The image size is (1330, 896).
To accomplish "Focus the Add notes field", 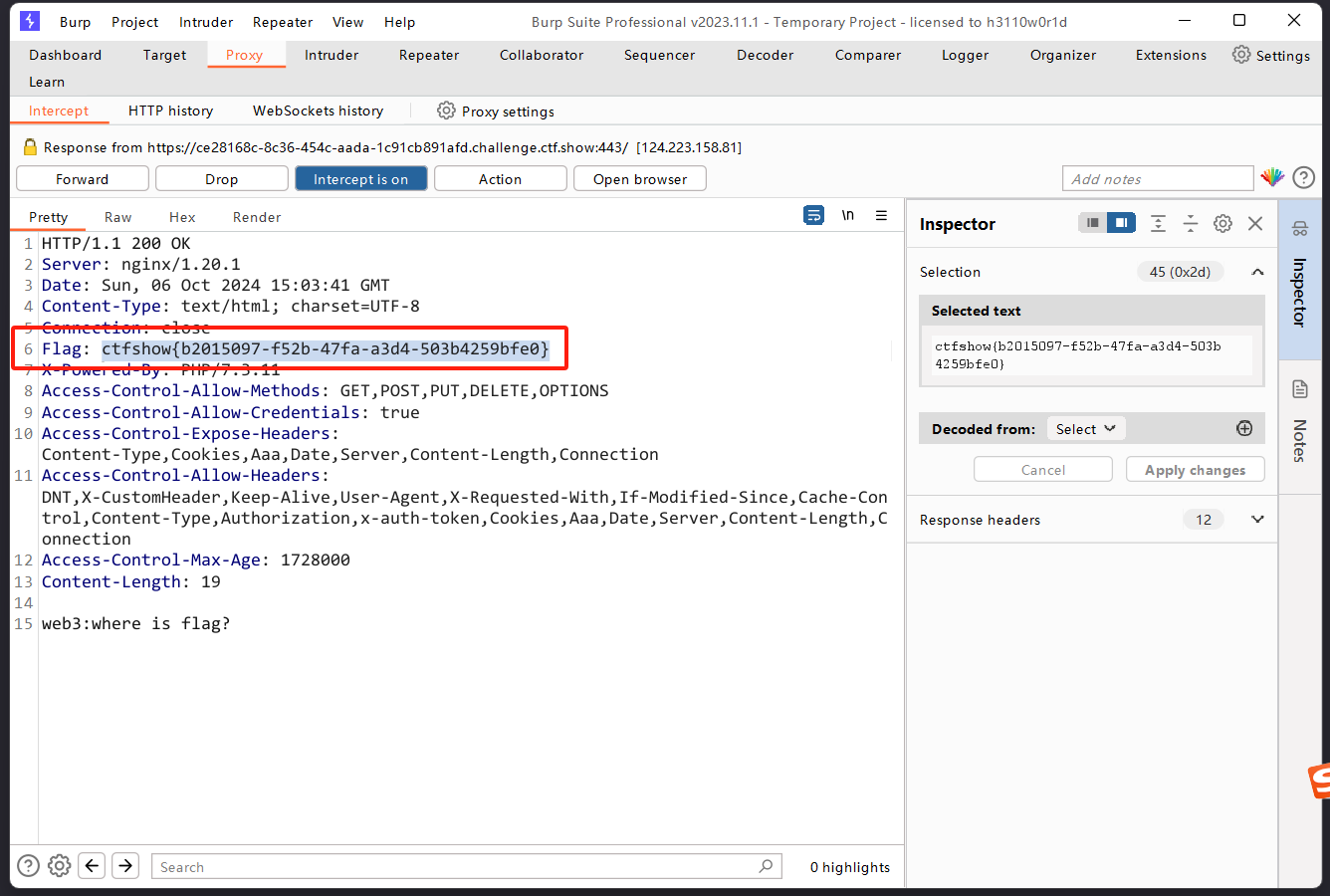I will pyautogui.click(x=1158, y=178).
